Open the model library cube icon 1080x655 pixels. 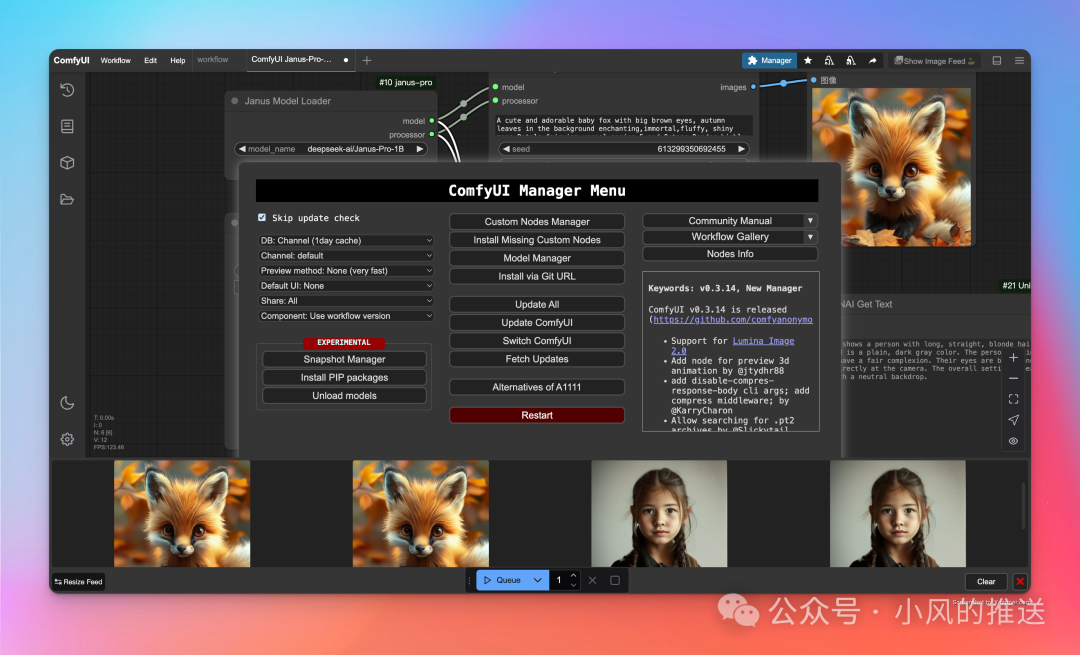point(67,163)
